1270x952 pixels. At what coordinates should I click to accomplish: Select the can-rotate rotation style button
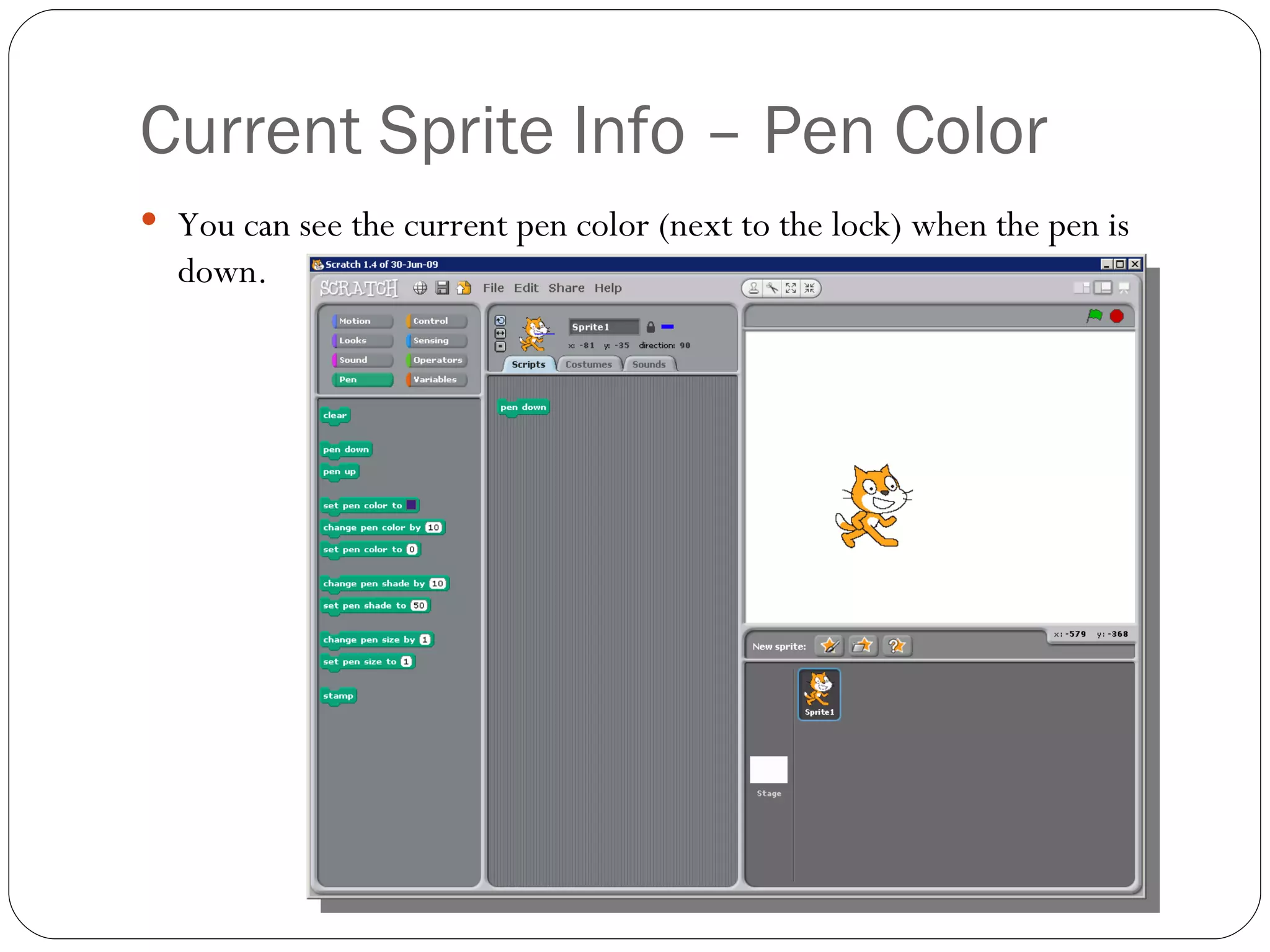pos(500,320)
